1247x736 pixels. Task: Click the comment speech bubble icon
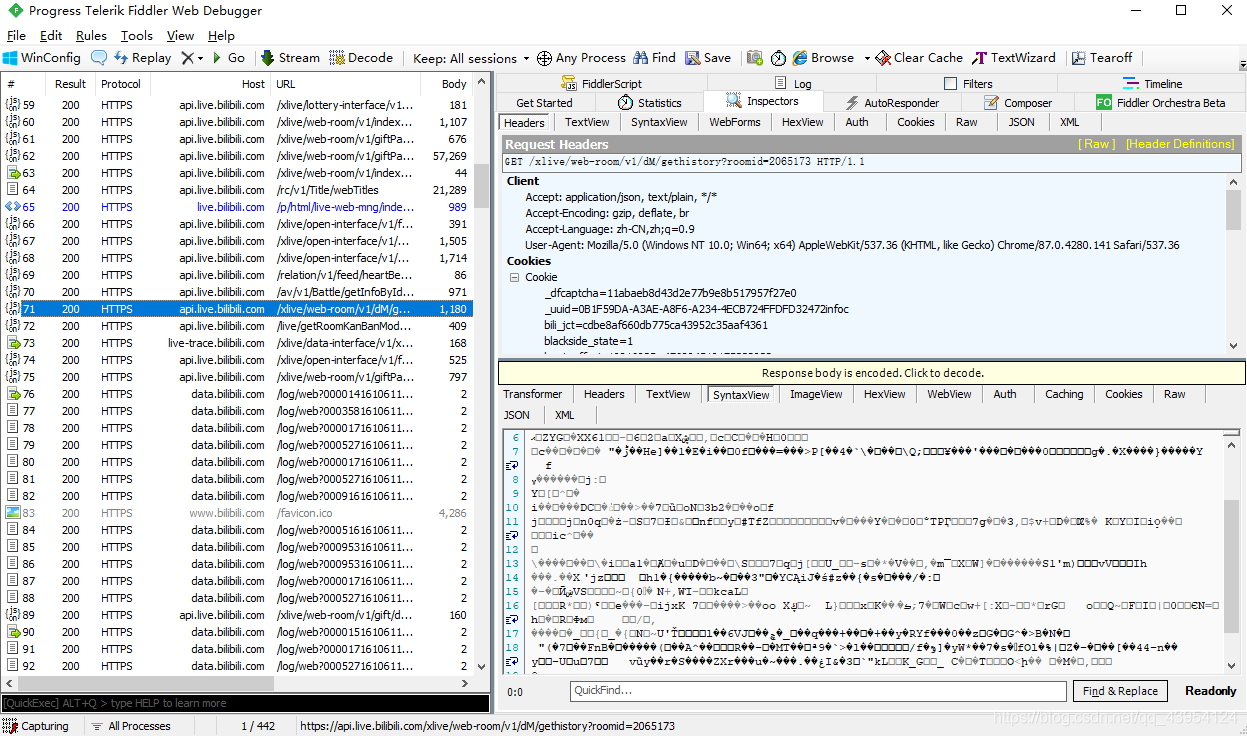pyautogui.click(x=99, y=58)
